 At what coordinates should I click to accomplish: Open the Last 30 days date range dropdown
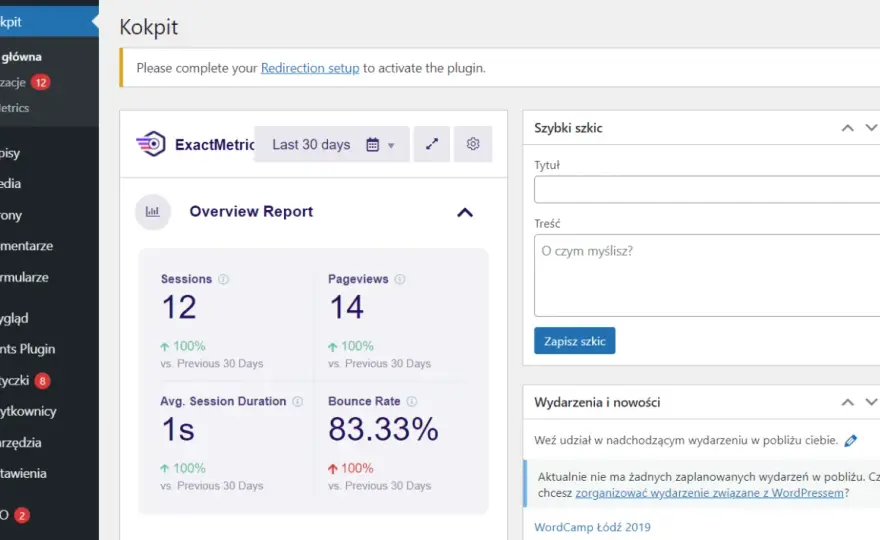[x=332, y=144]
